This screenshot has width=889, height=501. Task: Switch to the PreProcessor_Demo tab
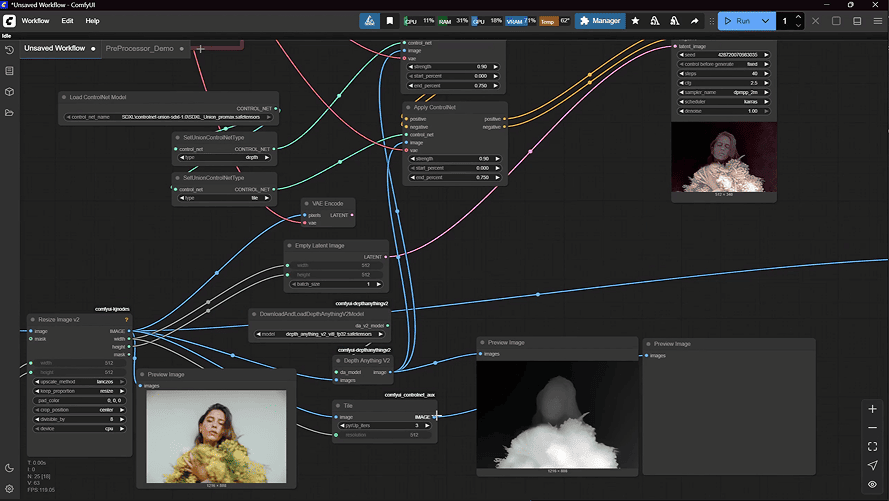[x=140, y=48]
